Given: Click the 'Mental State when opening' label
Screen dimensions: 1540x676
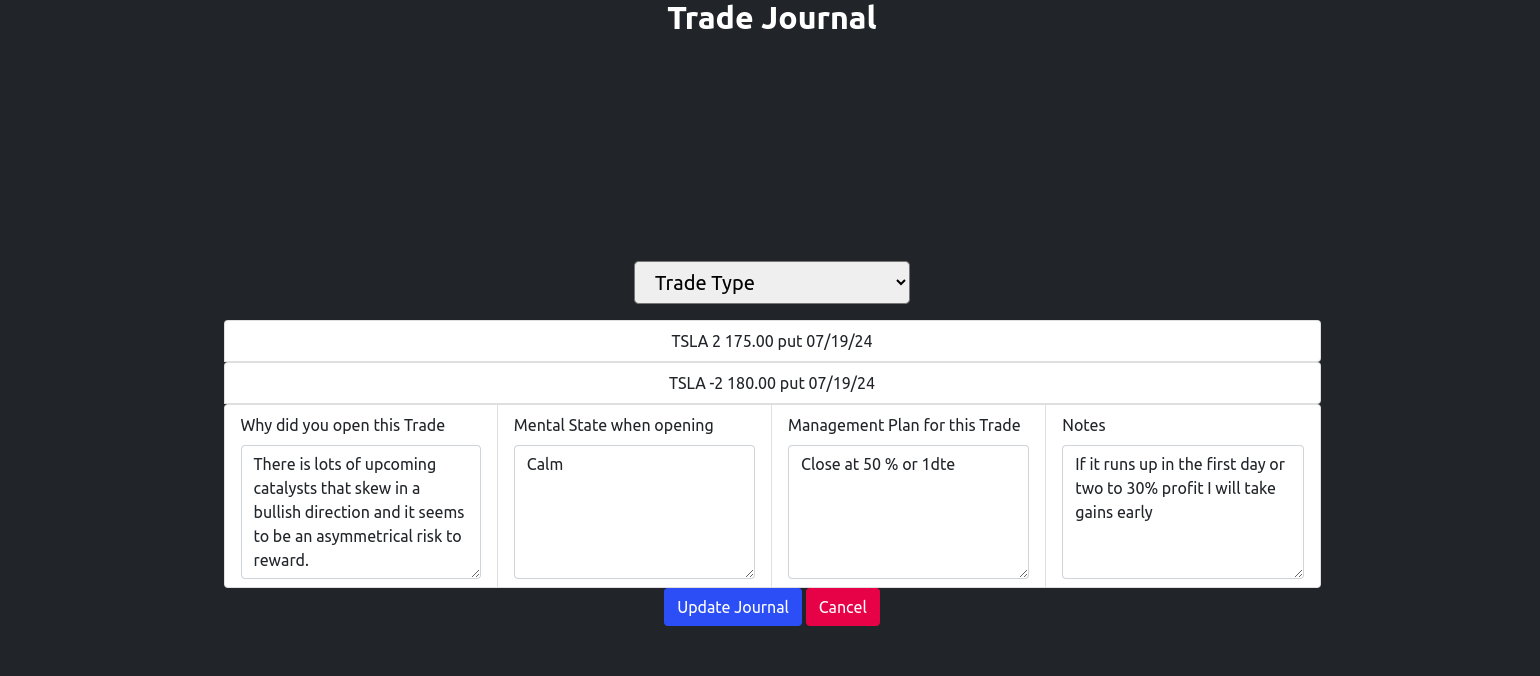Looking at the screenshot, I should pos(613,425).
